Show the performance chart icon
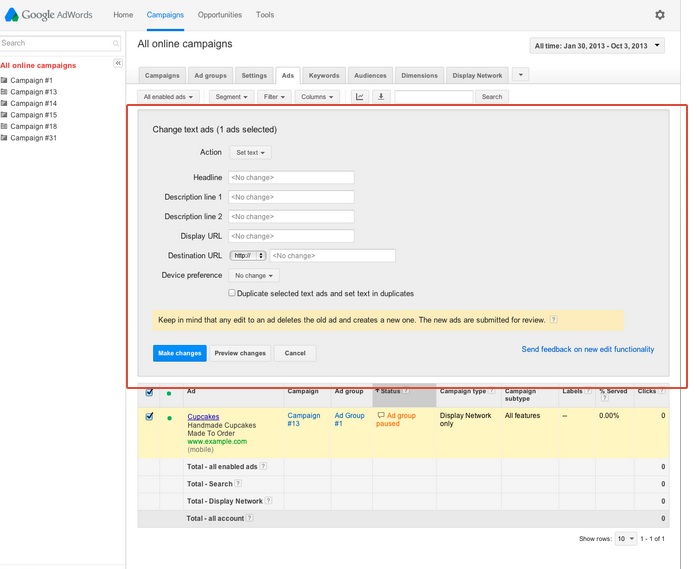Screen dimensions: 697x569 360,96
